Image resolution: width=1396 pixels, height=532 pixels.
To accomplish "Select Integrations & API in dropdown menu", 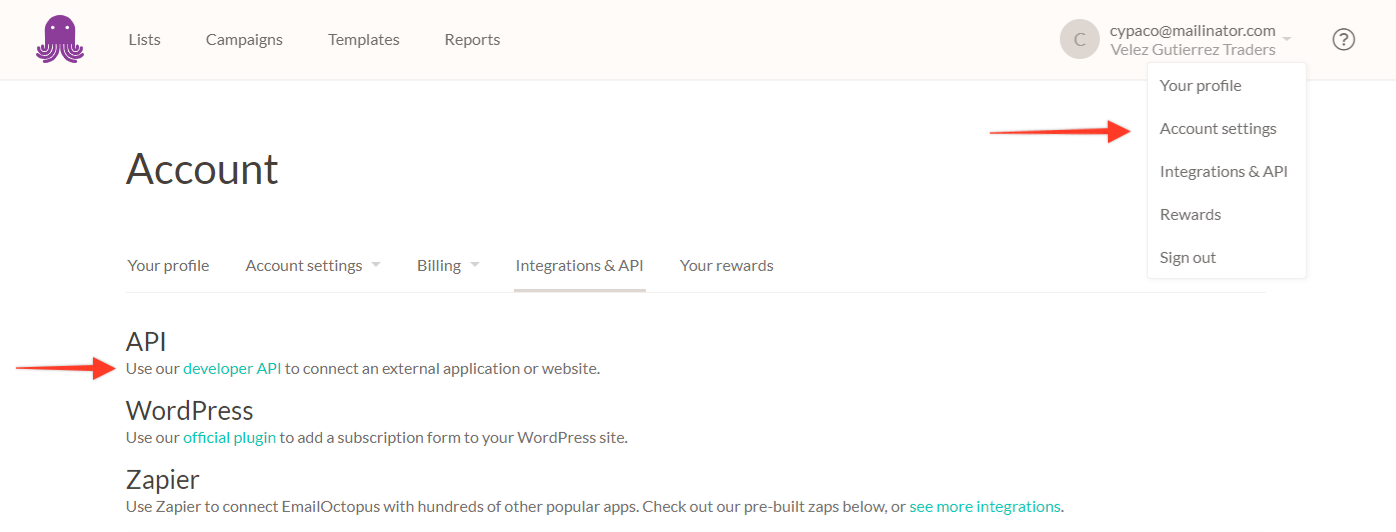I will point(1224,172).
